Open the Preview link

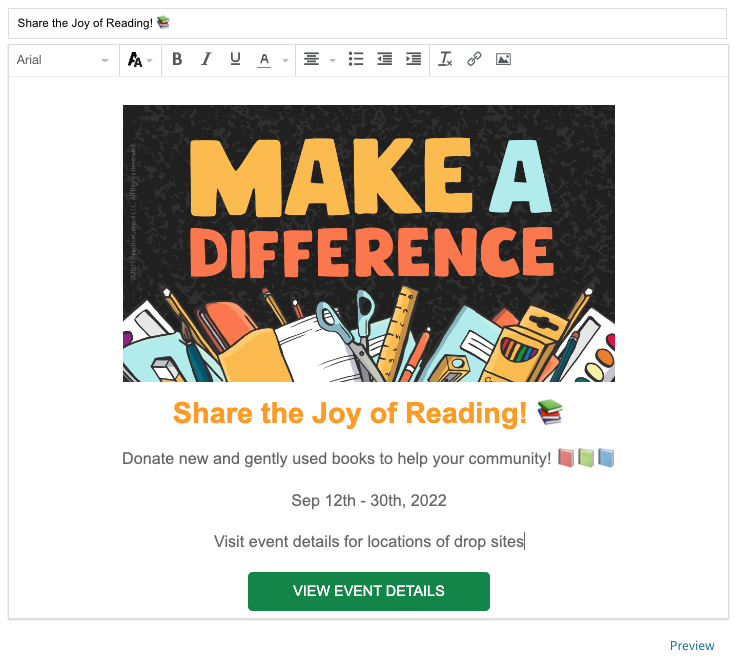pos(692,646)
